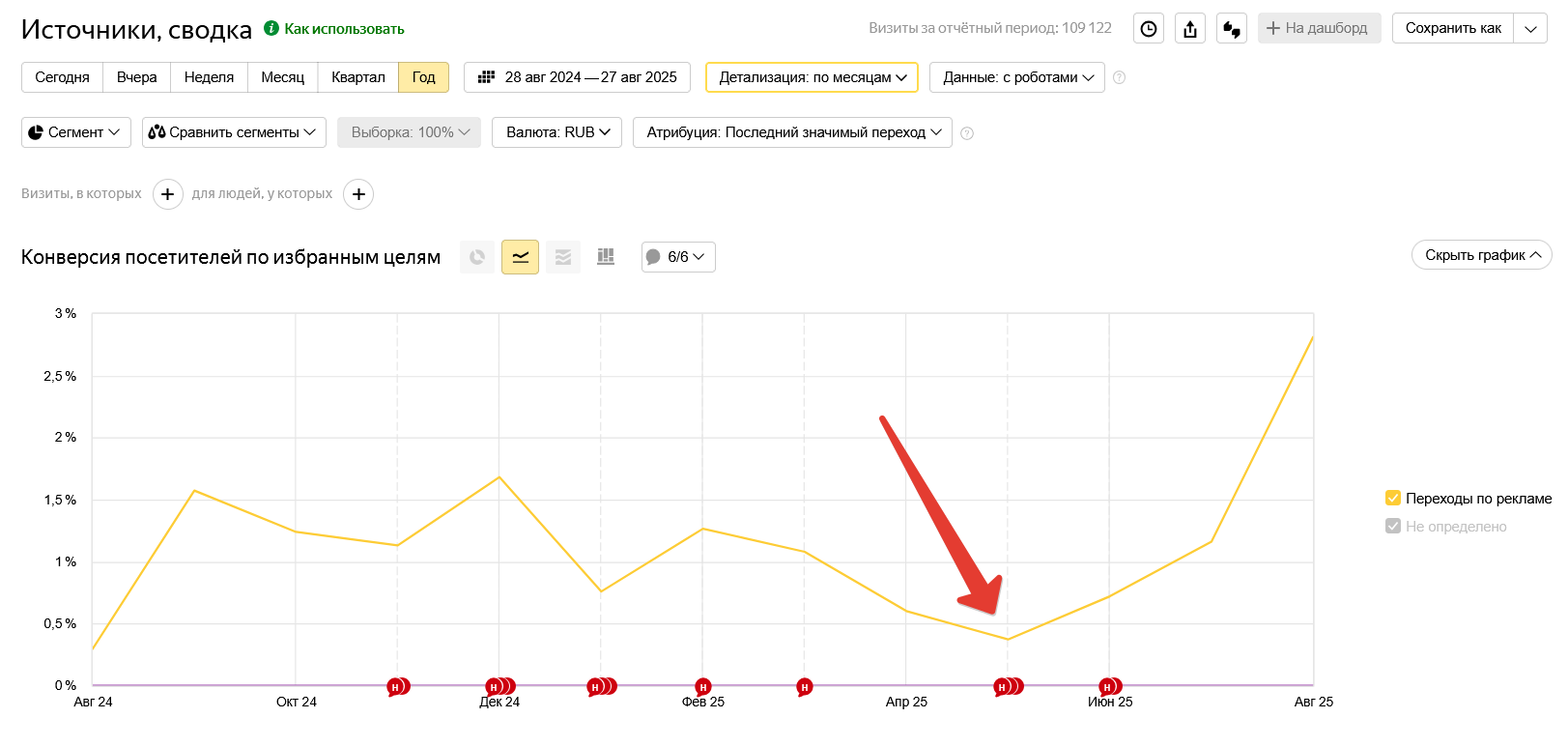Click the export share icon
The width and height of the screenshot is (1568, 747).
1190,29
